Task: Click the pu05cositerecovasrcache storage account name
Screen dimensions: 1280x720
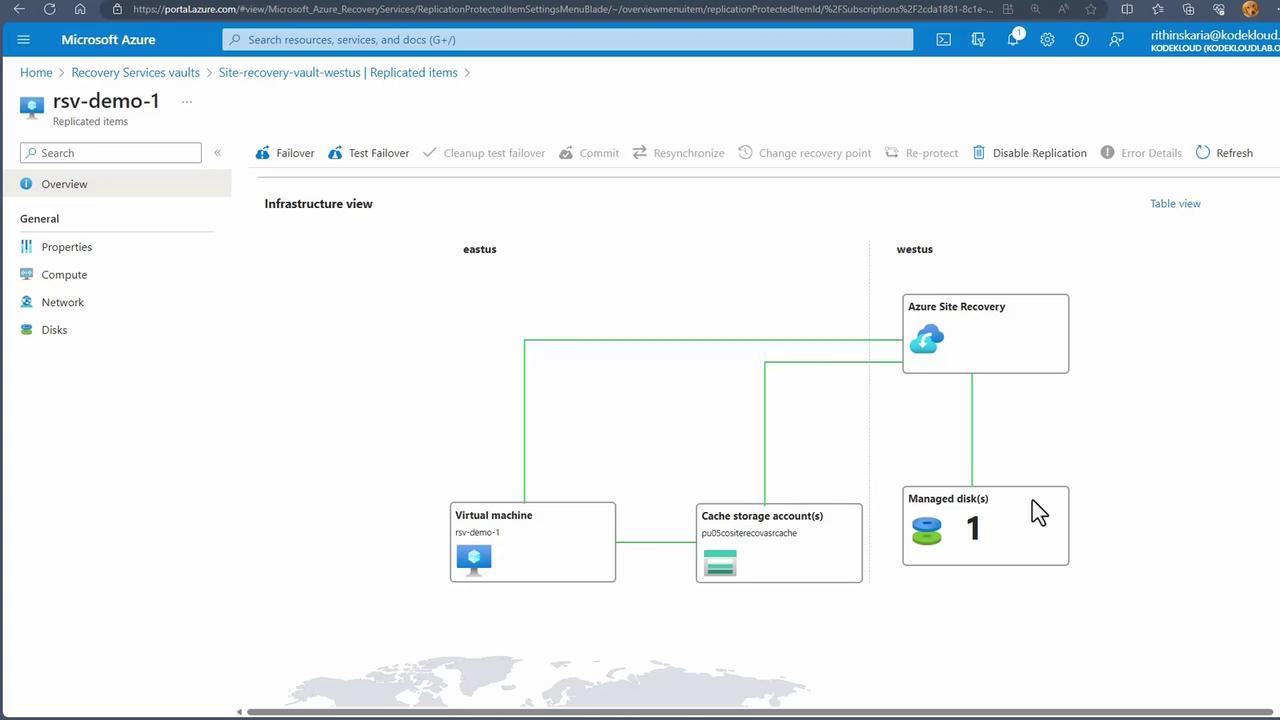Action: (x=749, y=533)
